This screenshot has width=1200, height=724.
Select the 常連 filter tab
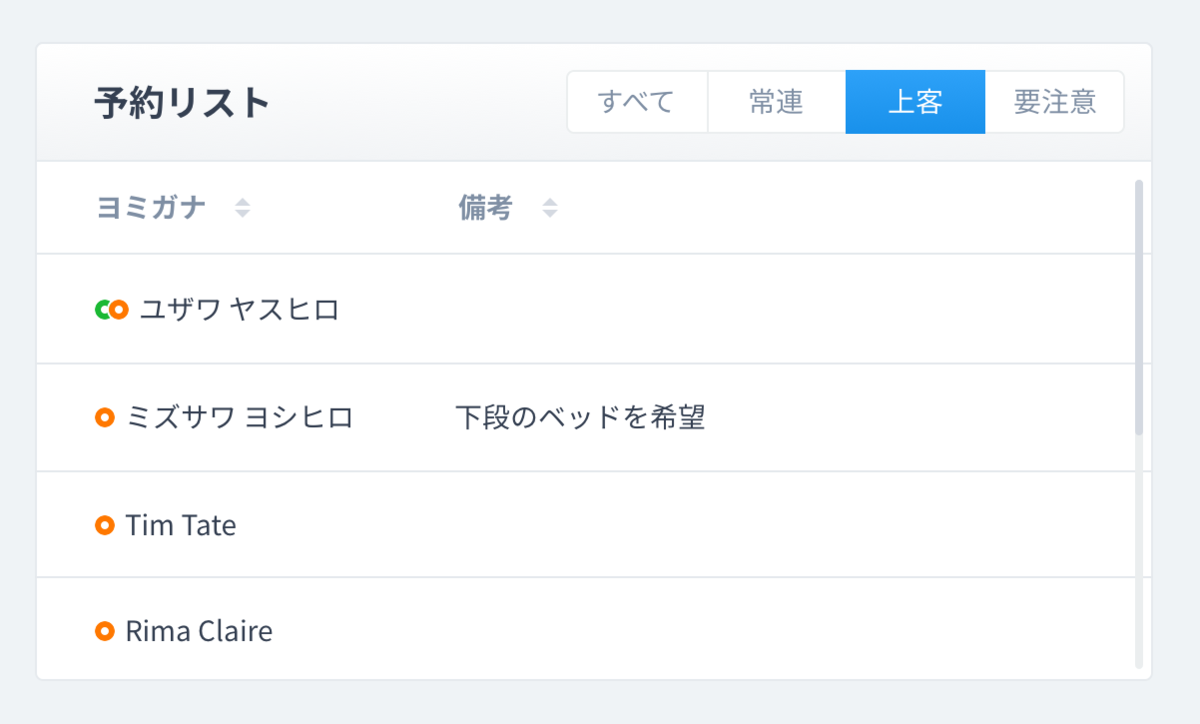coord(776,102)
